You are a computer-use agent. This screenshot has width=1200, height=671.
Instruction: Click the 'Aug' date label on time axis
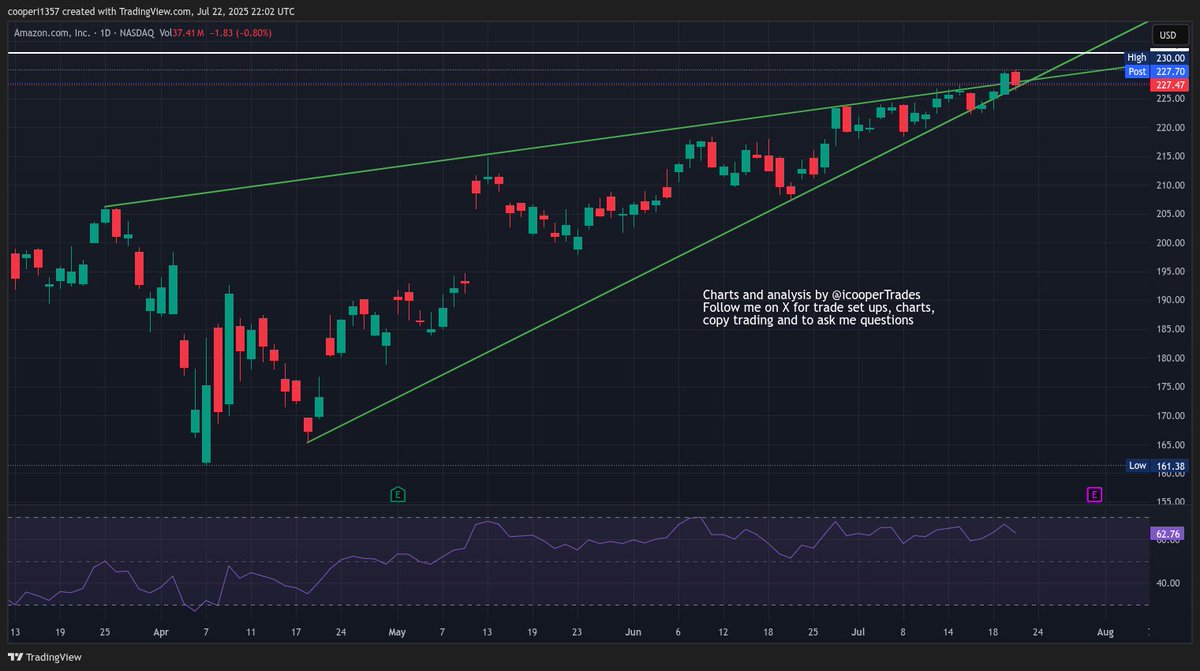click(x=1105, y=632)
